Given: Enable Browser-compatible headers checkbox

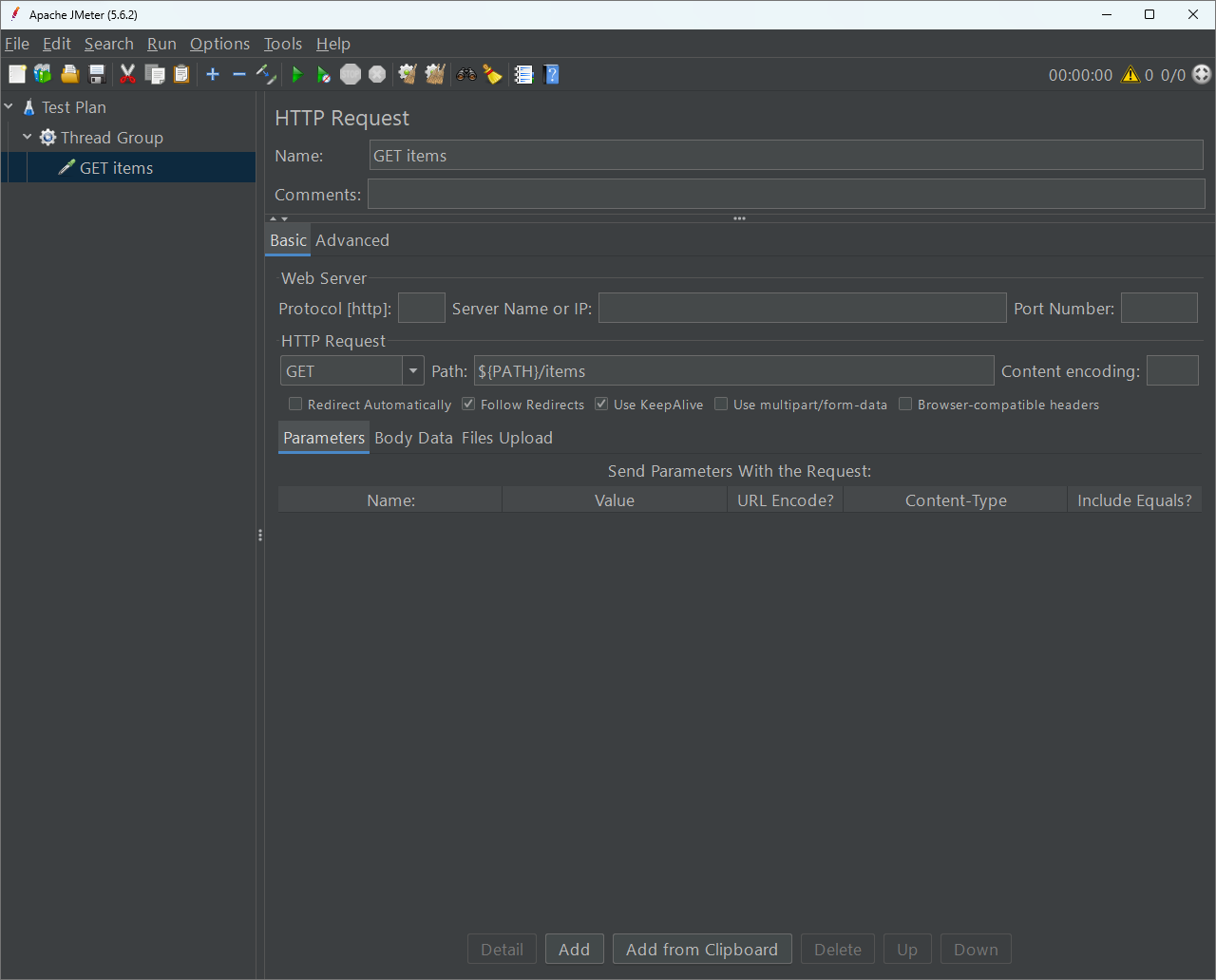Looking at the screenshot, I should [x=905, y=405].
